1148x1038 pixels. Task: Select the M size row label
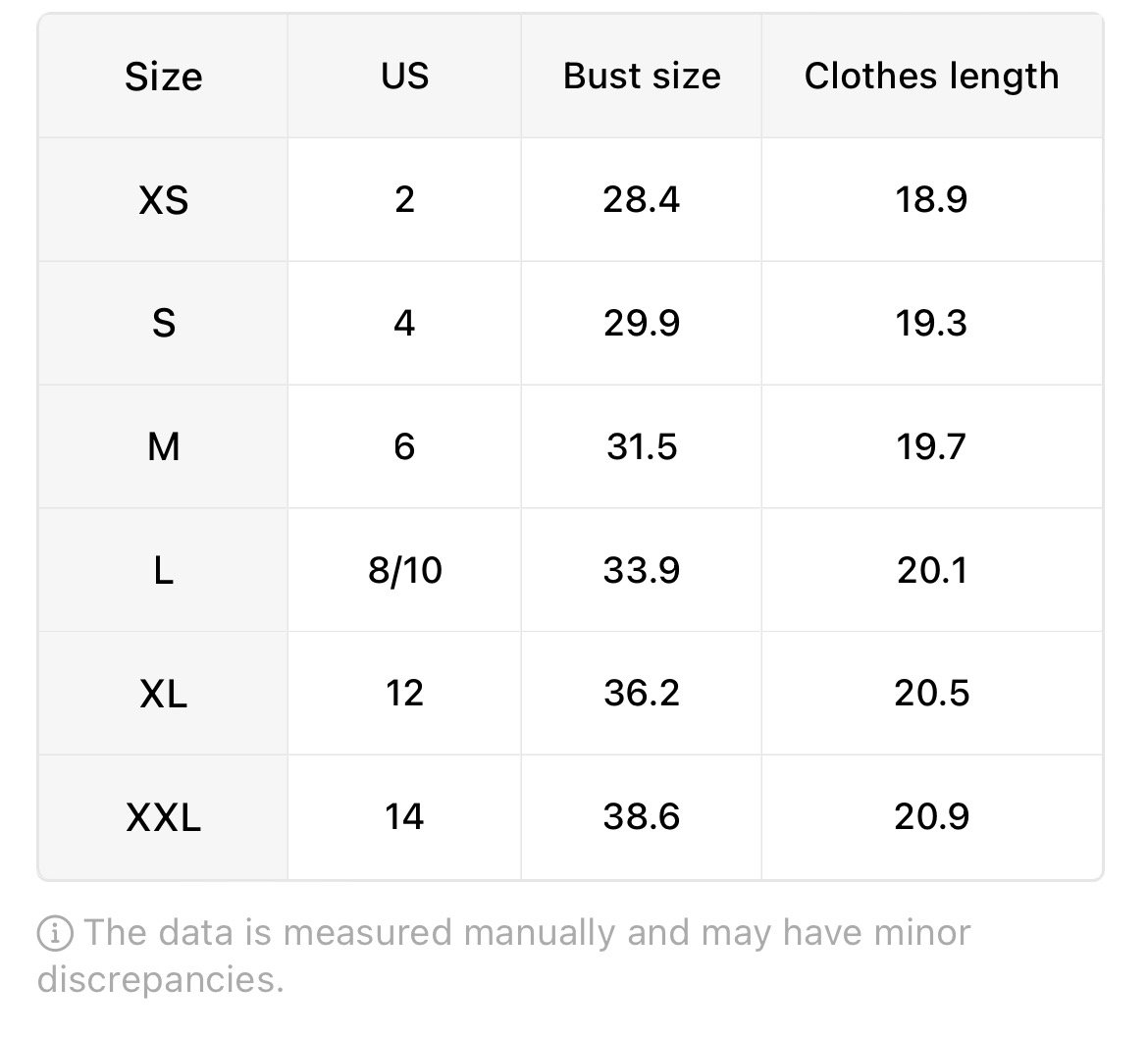click(163, 446)
